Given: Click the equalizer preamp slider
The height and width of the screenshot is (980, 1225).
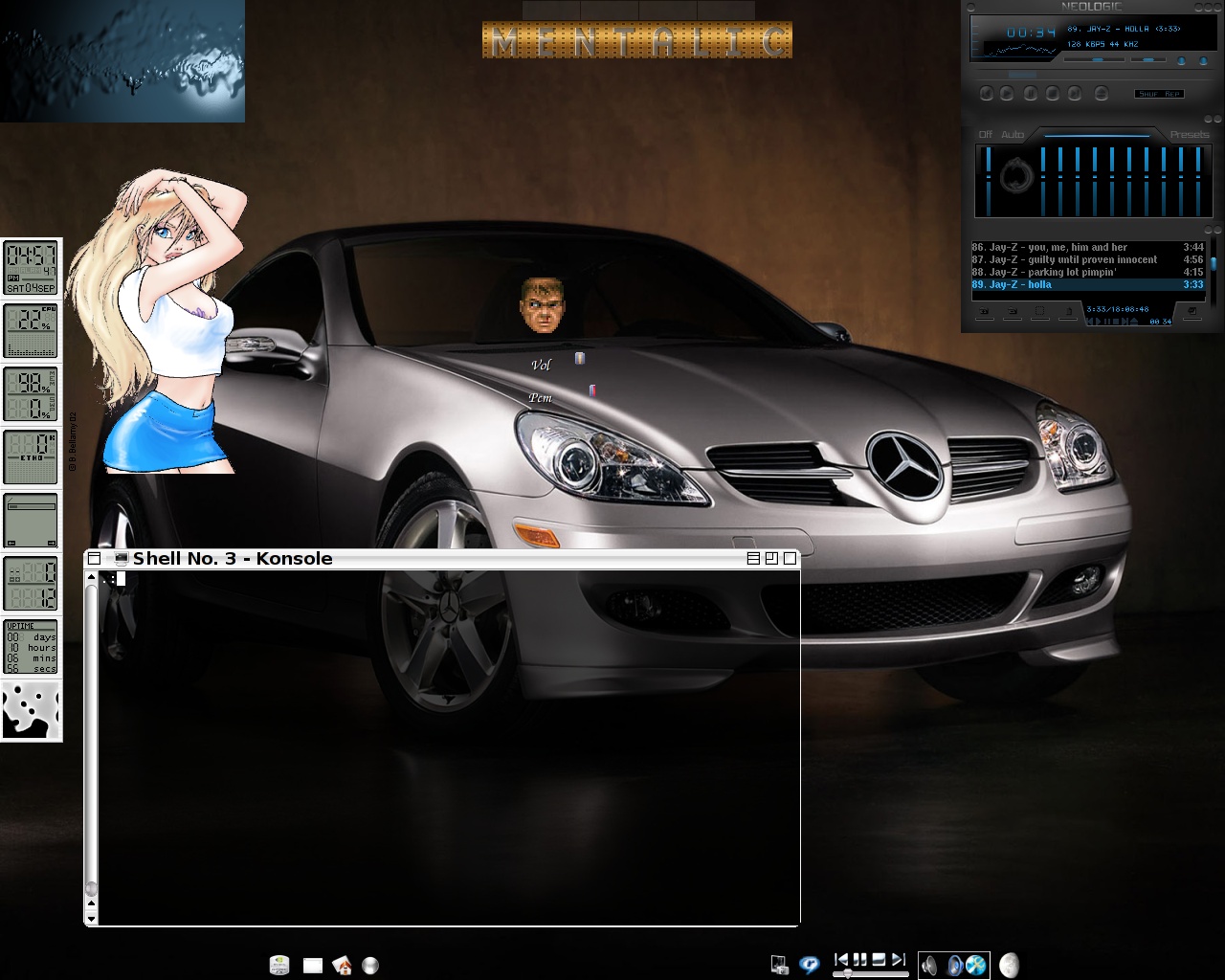Looking at the screenshot, I should [989, 181].
